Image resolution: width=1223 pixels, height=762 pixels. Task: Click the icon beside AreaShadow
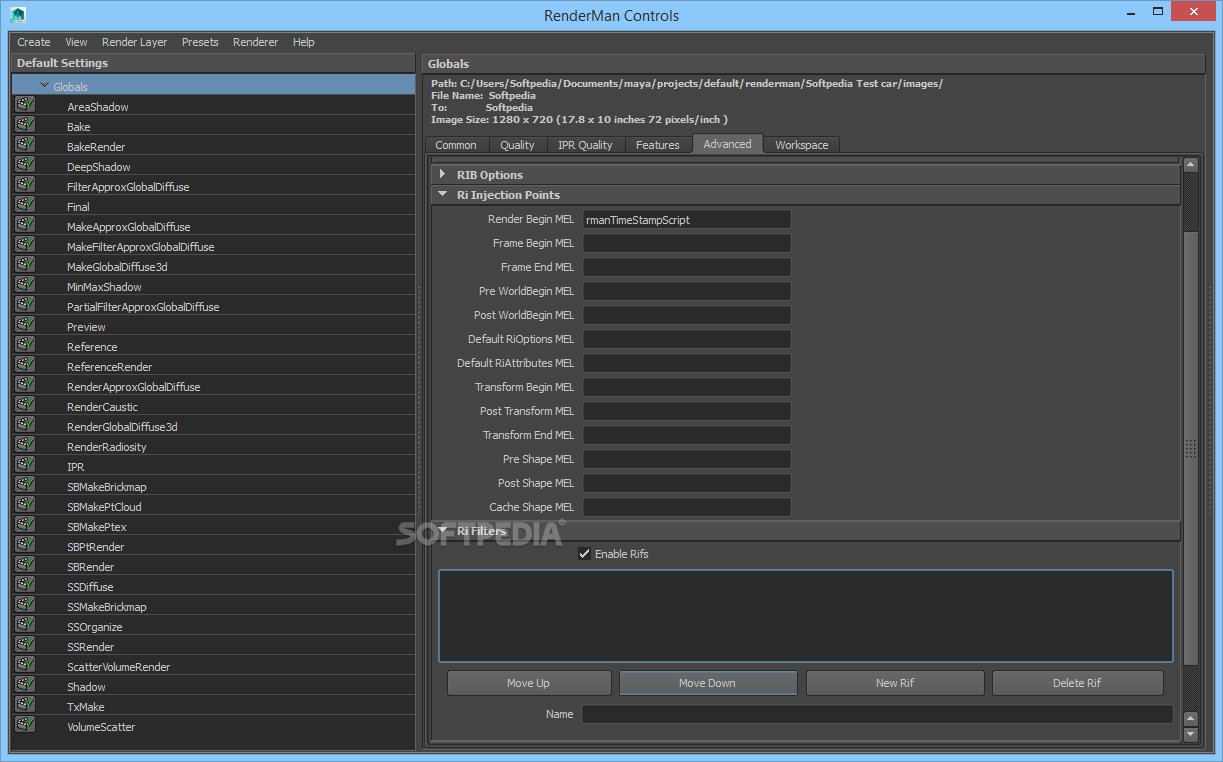pyautogui.click(x=25, y=105)
